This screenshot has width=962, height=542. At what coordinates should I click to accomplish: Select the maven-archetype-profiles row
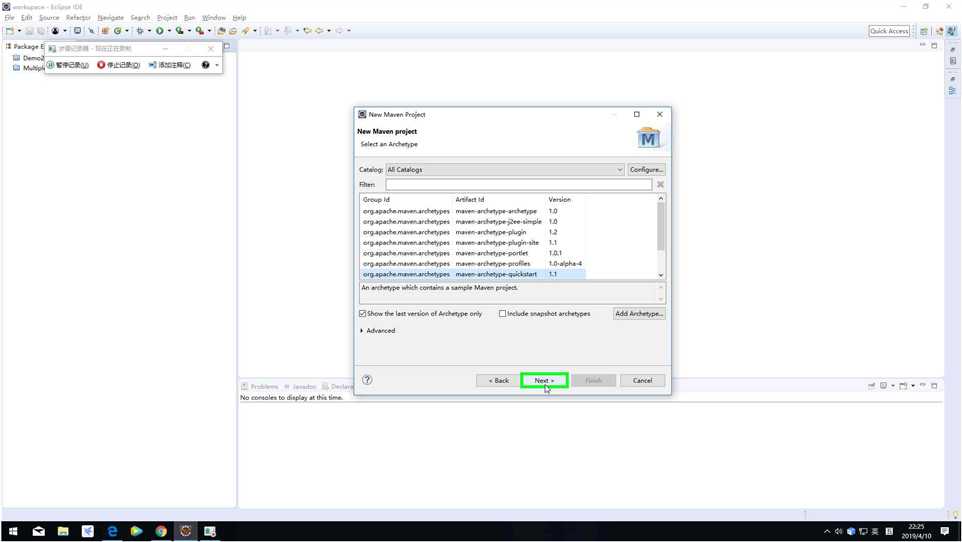coord(472,264)
